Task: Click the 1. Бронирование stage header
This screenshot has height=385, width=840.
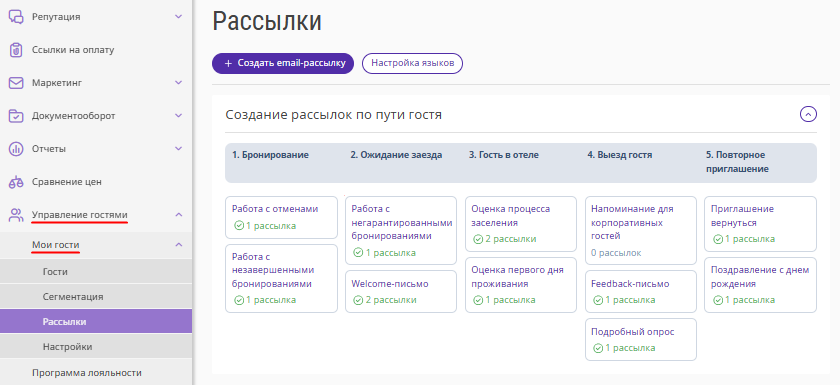Action: pos(270,155)
